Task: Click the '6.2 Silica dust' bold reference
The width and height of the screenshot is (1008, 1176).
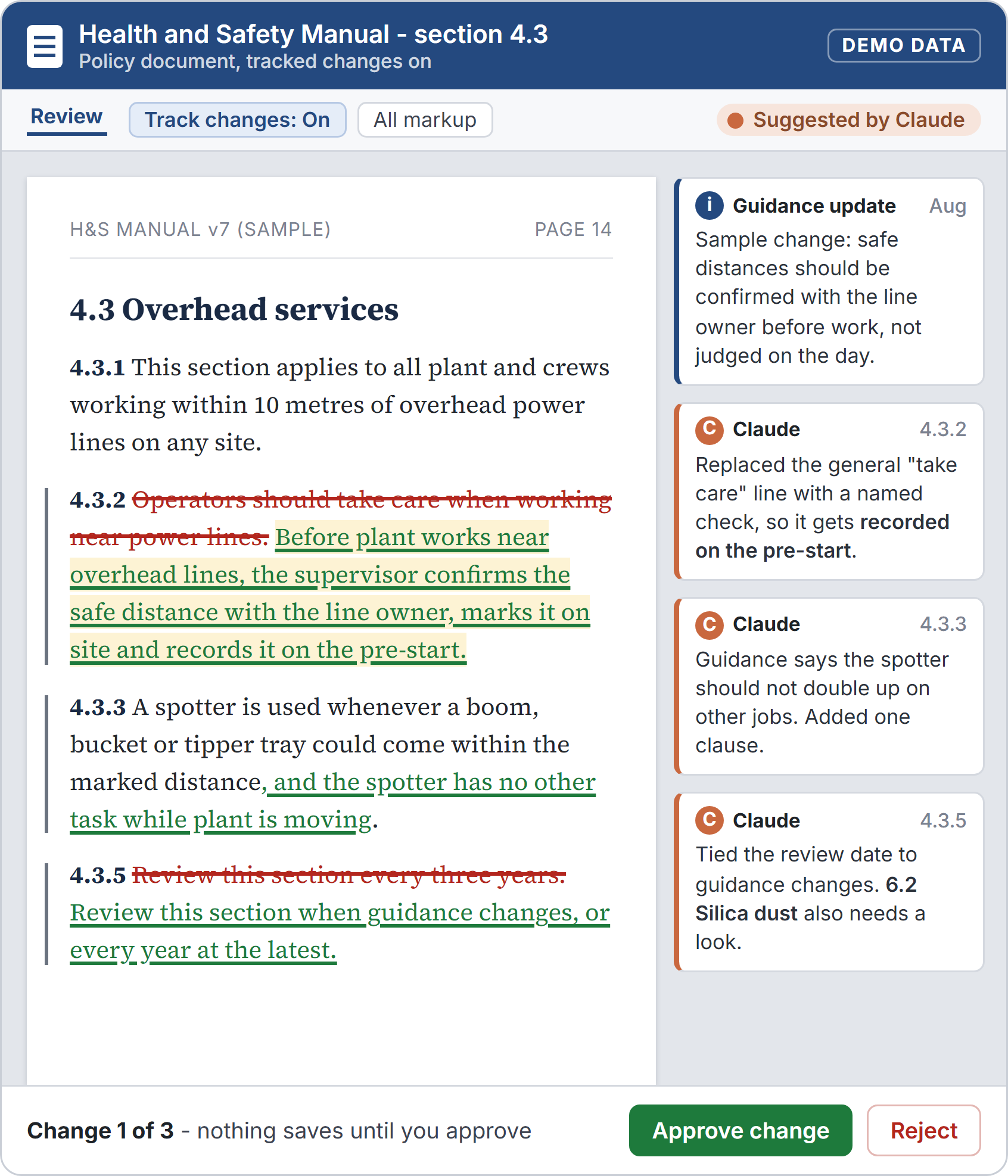Action: coord(806,899)
